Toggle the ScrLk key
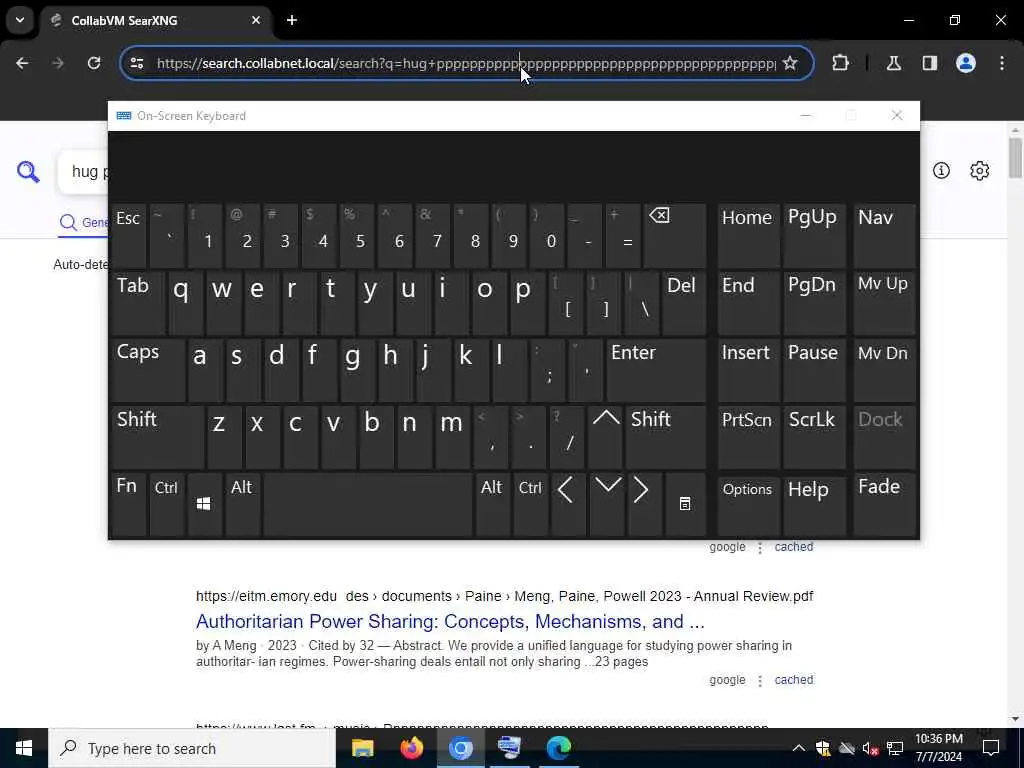1024x768 pixels. click(814, 436)
